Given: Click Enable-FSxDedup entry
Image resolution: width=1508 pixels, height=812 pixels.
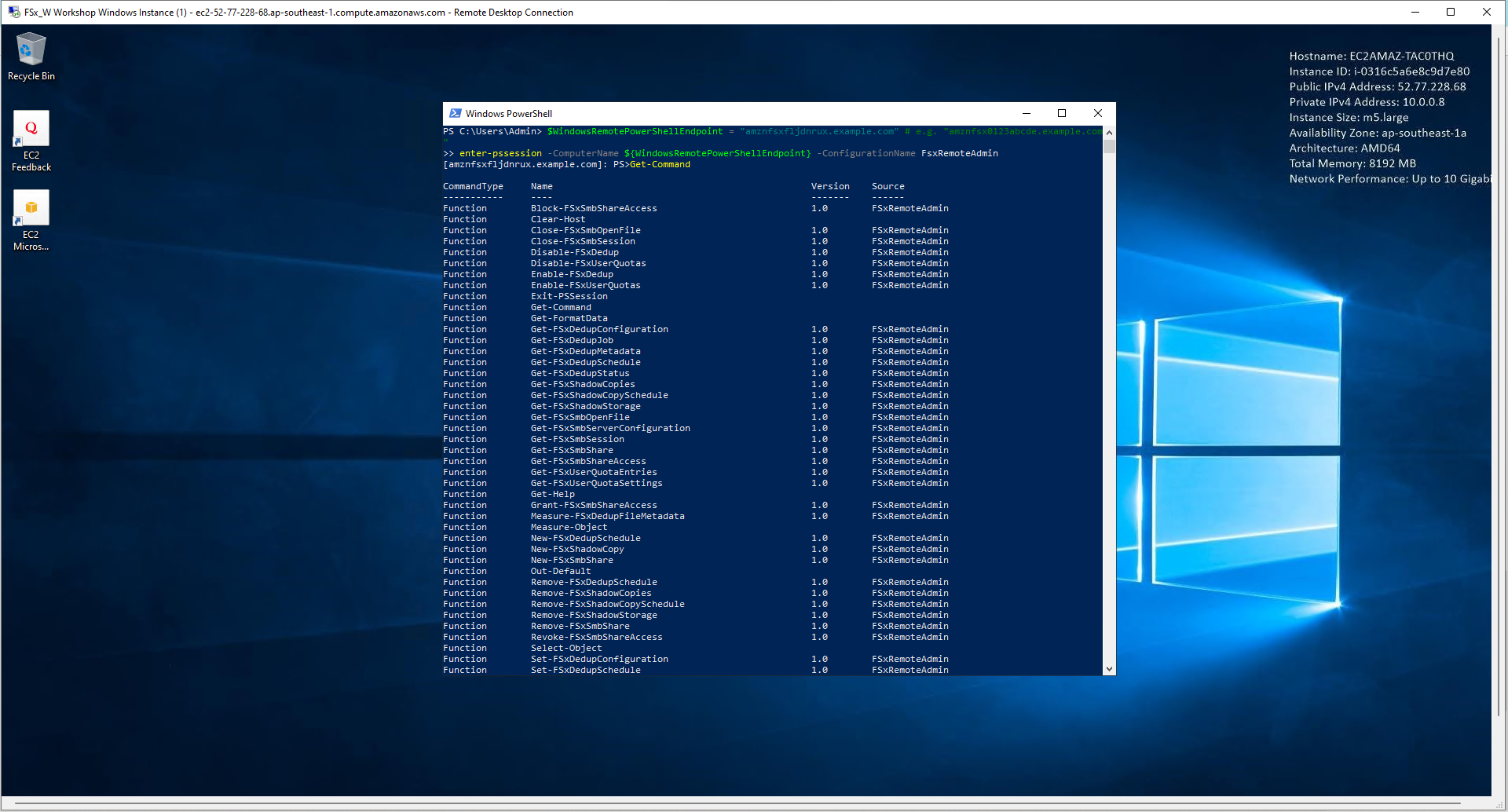Looking at the screenshot, I should [x=572, y=274].
